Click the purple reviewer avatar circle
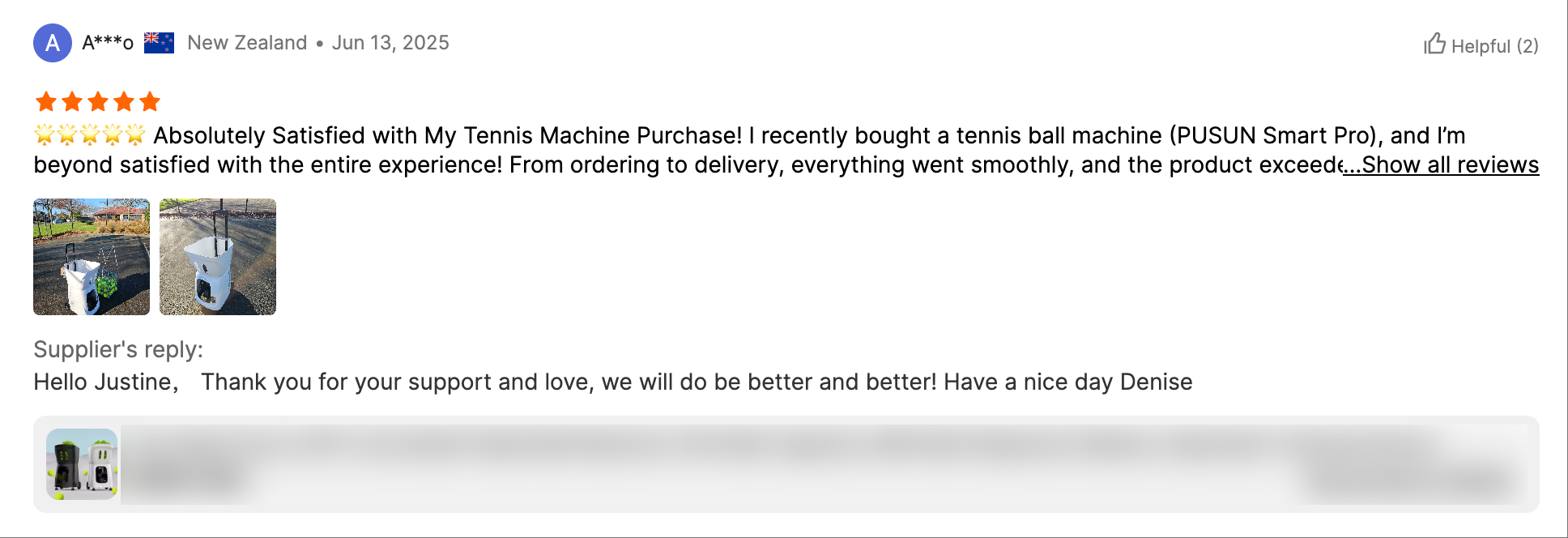This screenshot has width=1568, height=538. 53,43
